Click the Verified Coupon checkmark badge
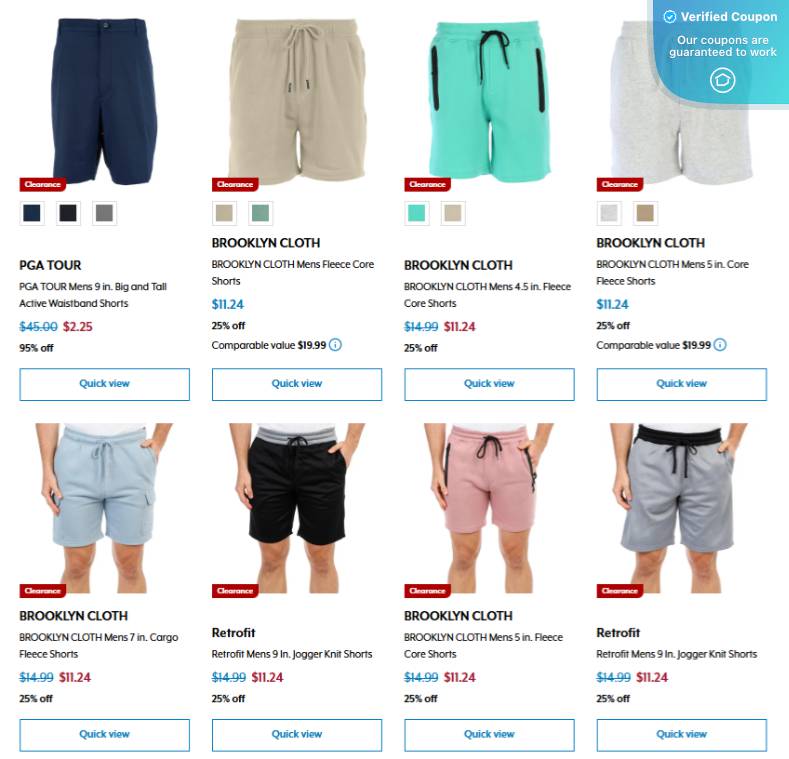The image size is (789, 759). tap(669, 17)
